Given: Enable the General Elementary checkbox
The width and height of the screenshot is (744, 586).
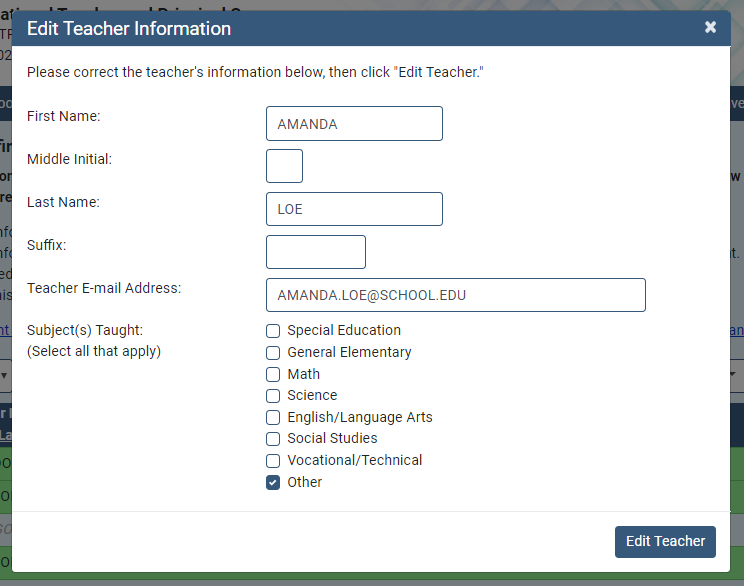Looking at the screenshot, I should tap(273, 353).
